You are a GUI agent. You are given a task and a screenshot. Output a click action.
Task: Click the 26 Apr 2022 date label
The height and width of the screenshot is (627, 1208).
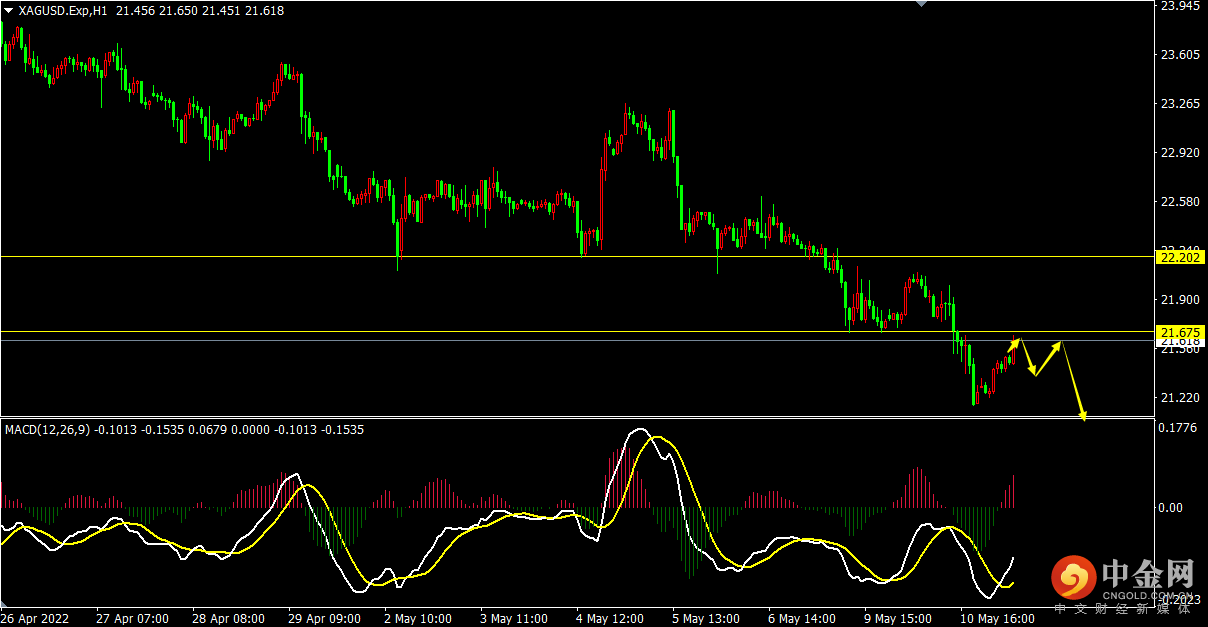pyautogui.click(x=34, y=618)
